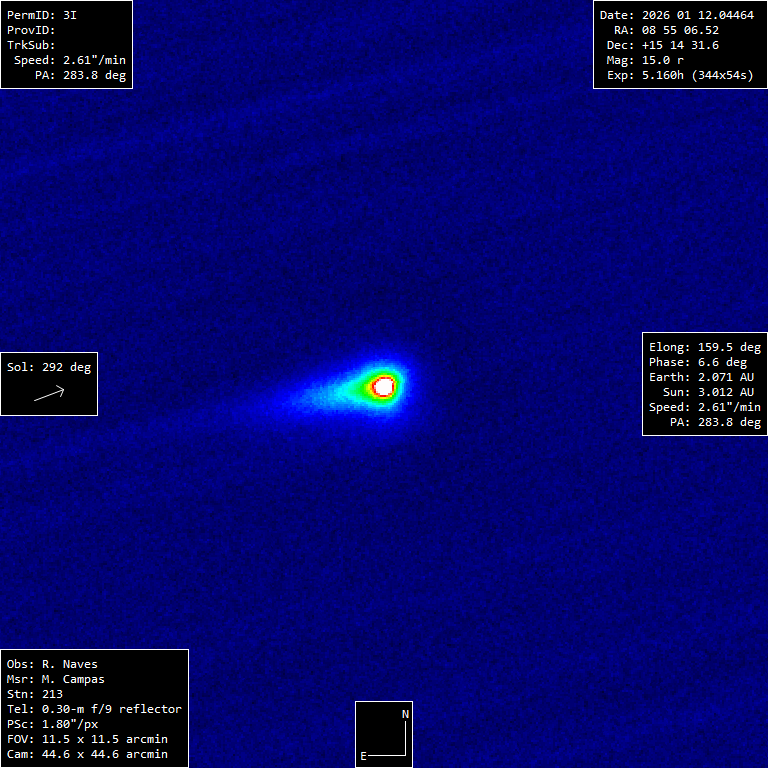Click the N label on the compass
This screenshot has height=768, width=768.
(405, 714)
